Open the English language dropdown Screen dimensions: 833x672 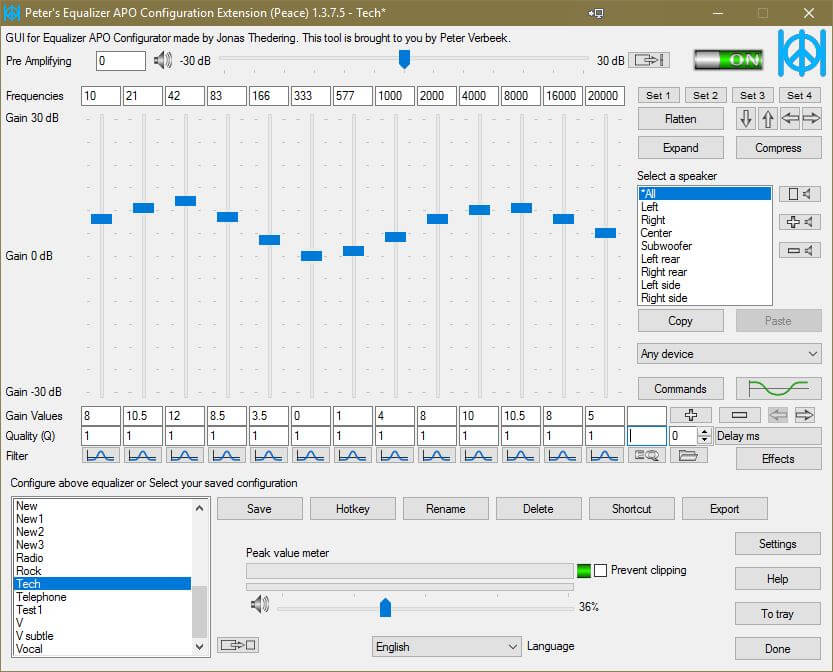[446, 646]
